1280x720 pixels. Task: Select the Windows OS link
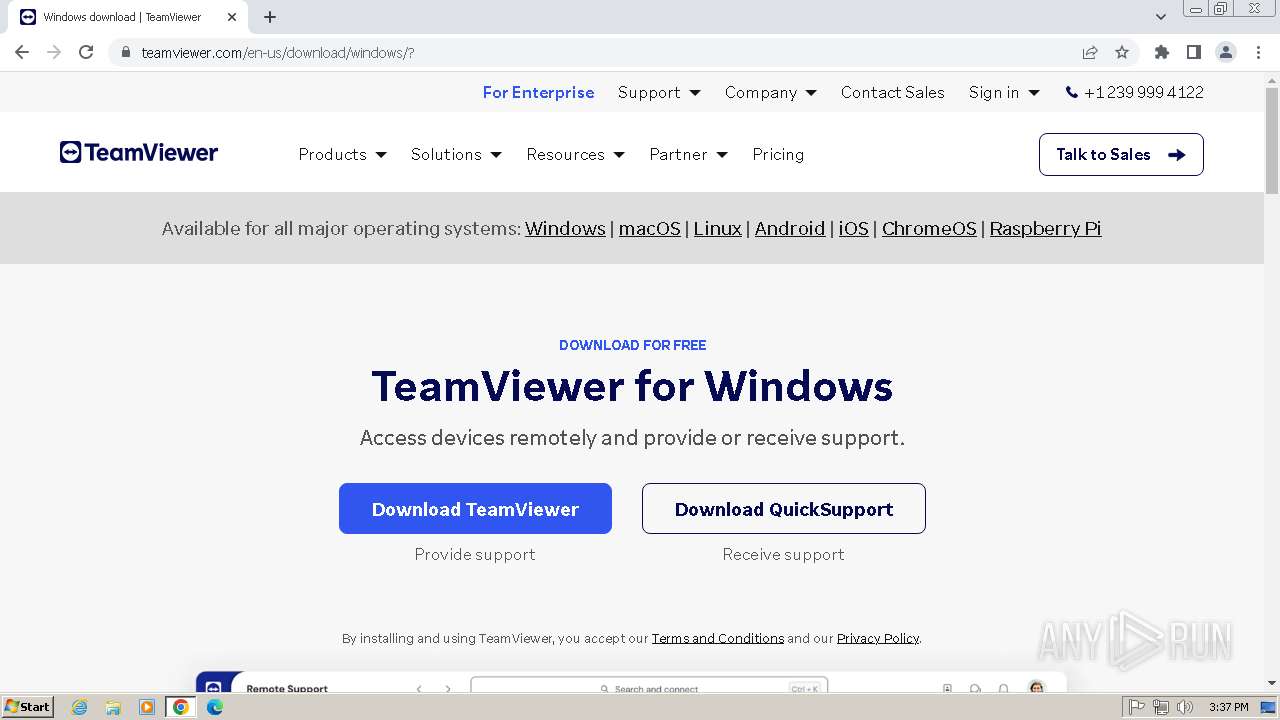pyautogui.click(x=565, y=228)
